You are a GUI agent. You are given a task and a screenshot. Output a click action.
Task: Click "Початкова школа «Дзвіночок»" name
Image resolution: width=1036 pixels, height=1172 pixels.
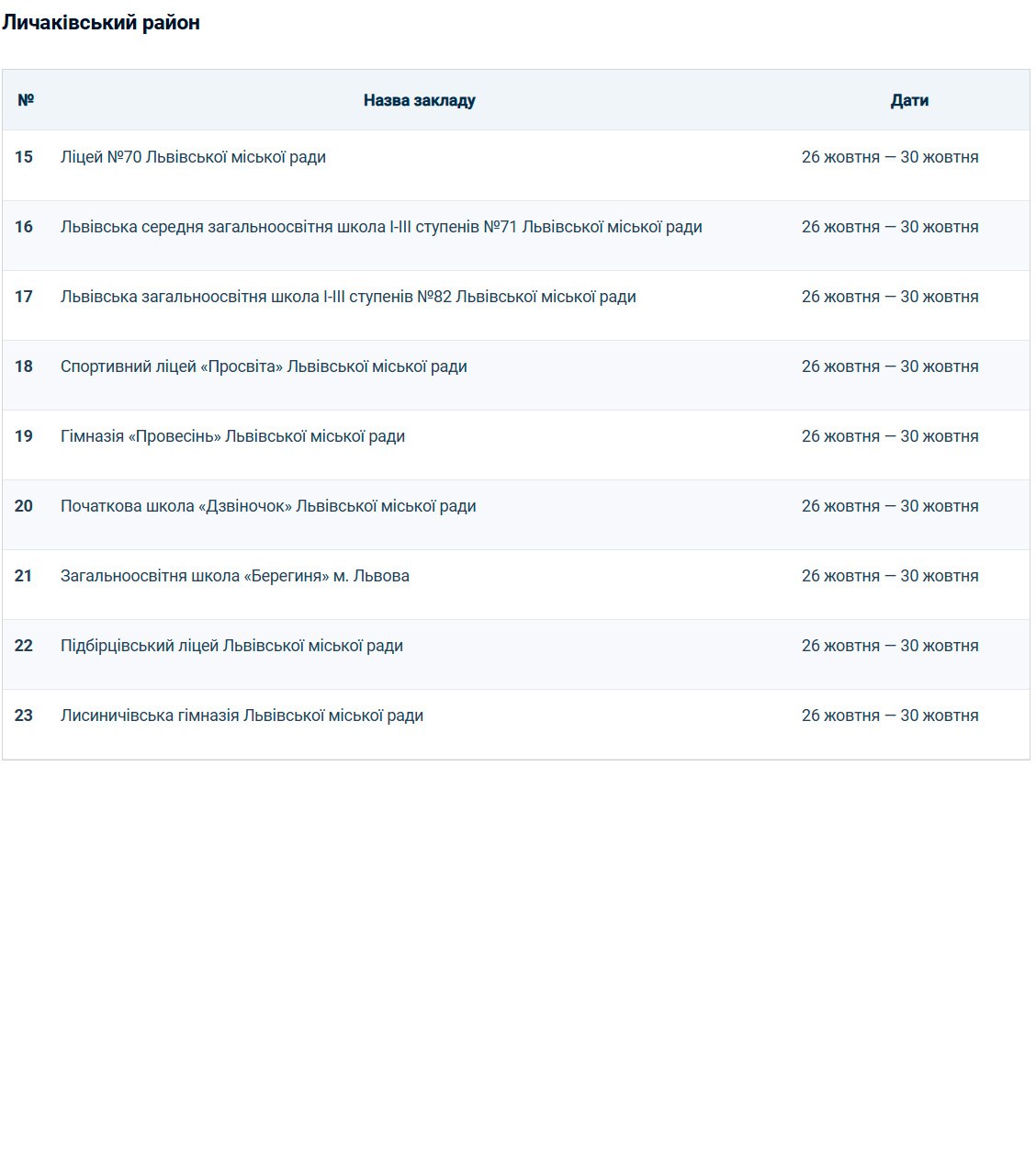[x=268, y=506]
